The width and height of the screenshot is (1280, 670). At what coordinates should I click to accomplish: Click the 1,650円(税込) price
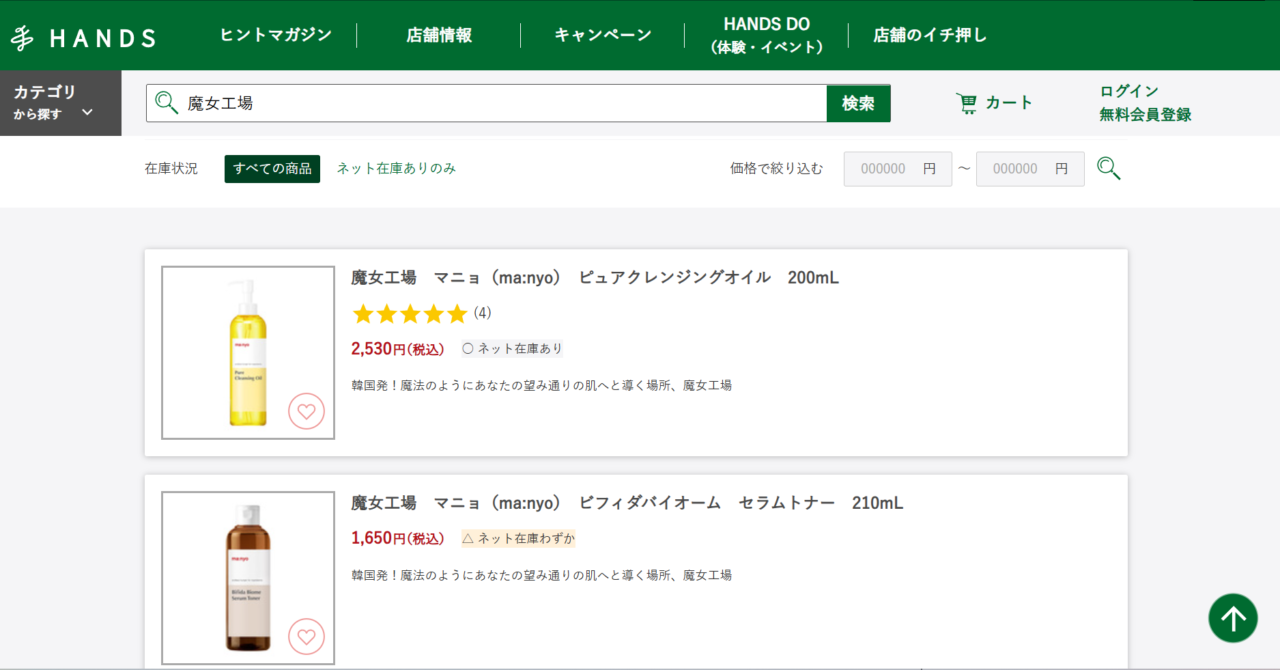tap(397, 538)
